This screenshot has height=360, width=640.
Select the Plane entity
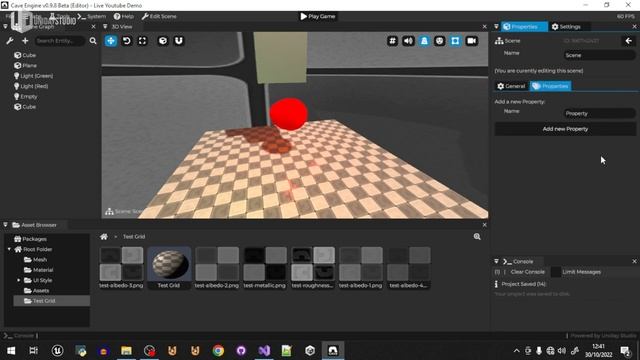coord(25,65)
